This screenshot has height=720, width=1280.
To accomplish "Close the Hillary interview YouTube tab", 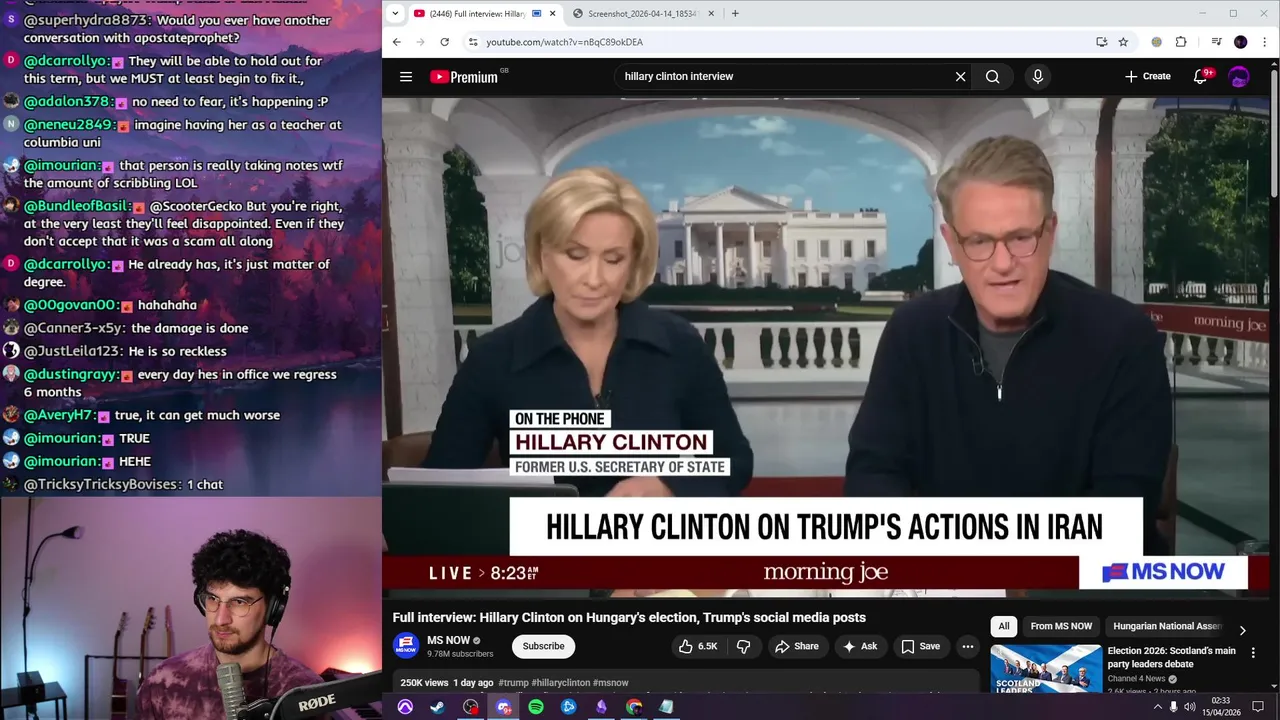I will click(x=552, y=13).
